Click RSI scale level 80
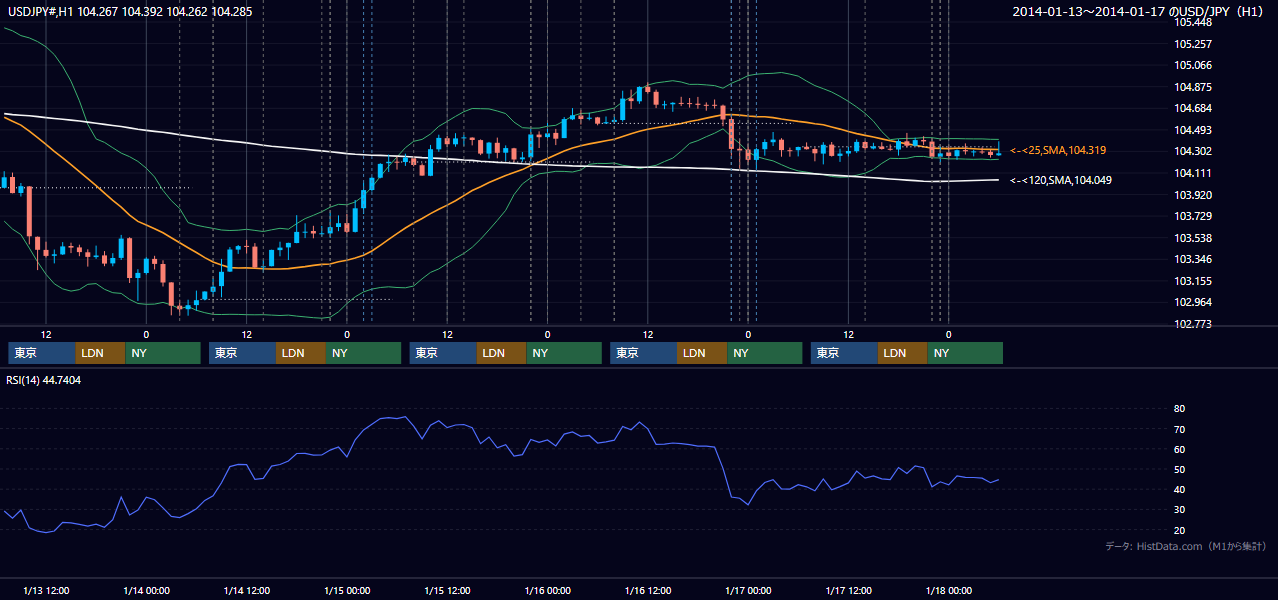Screen dimensions: 1278x600 point(1179,409)
